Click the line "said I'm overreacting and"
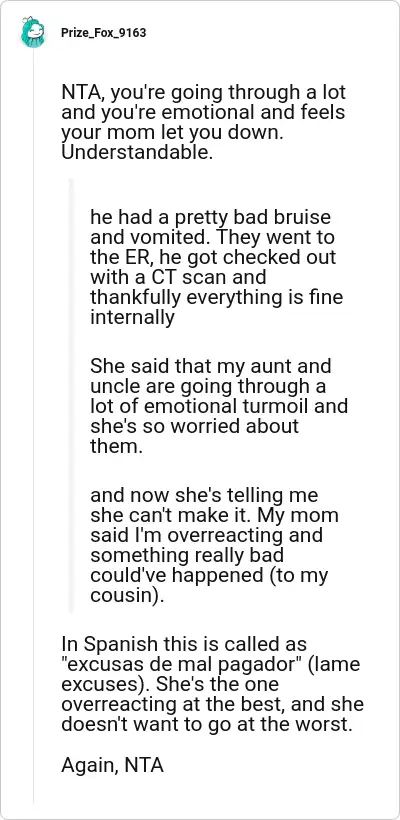The width and height of the screenshot is (400, 820). point(206,534)
